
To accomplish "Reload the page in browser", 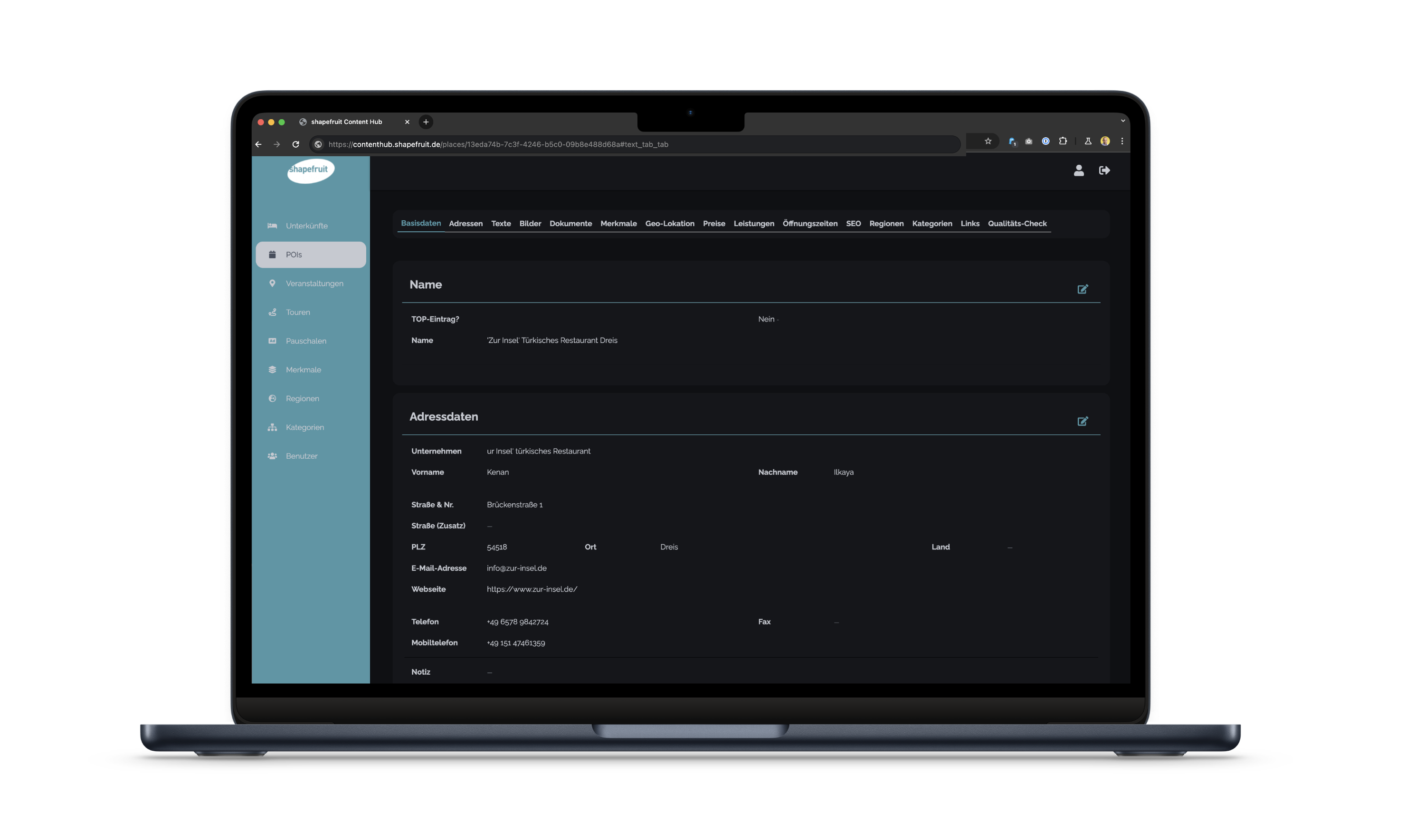I will coord(295,144).
